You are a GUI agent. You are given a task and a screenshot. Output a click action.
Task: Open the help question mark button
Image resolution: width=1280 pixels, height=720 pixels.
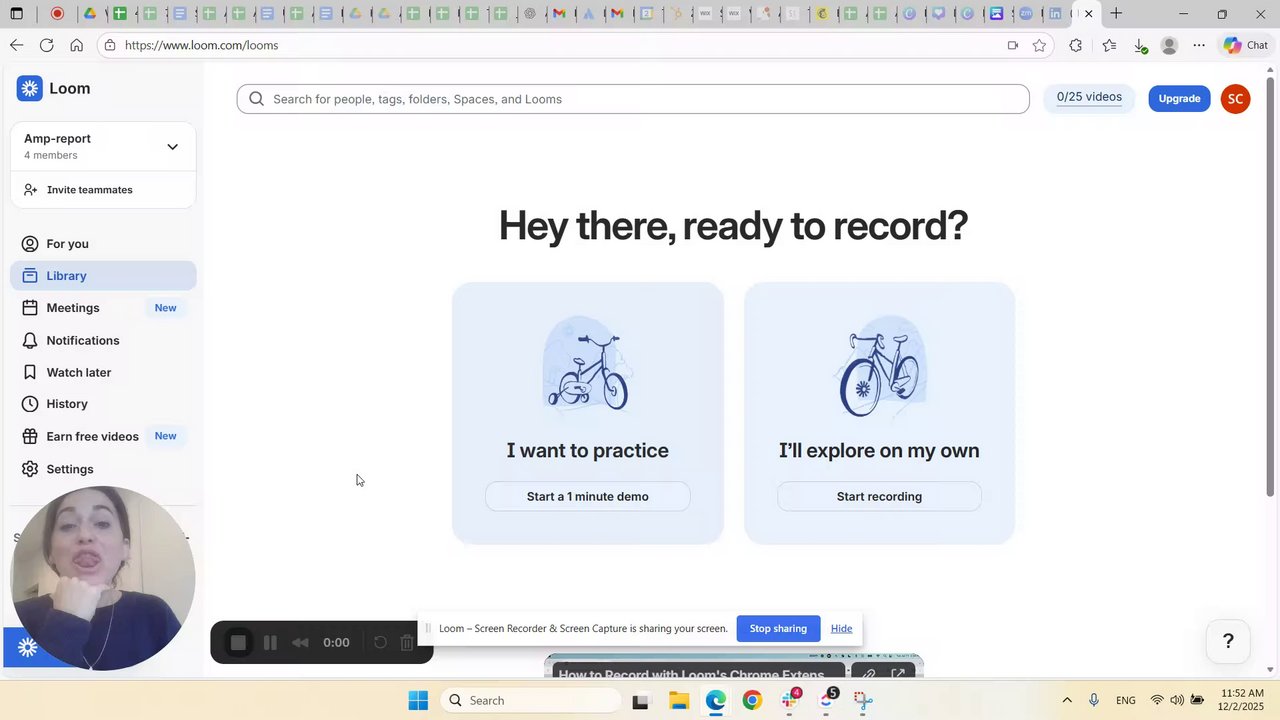click(1228, 641)
